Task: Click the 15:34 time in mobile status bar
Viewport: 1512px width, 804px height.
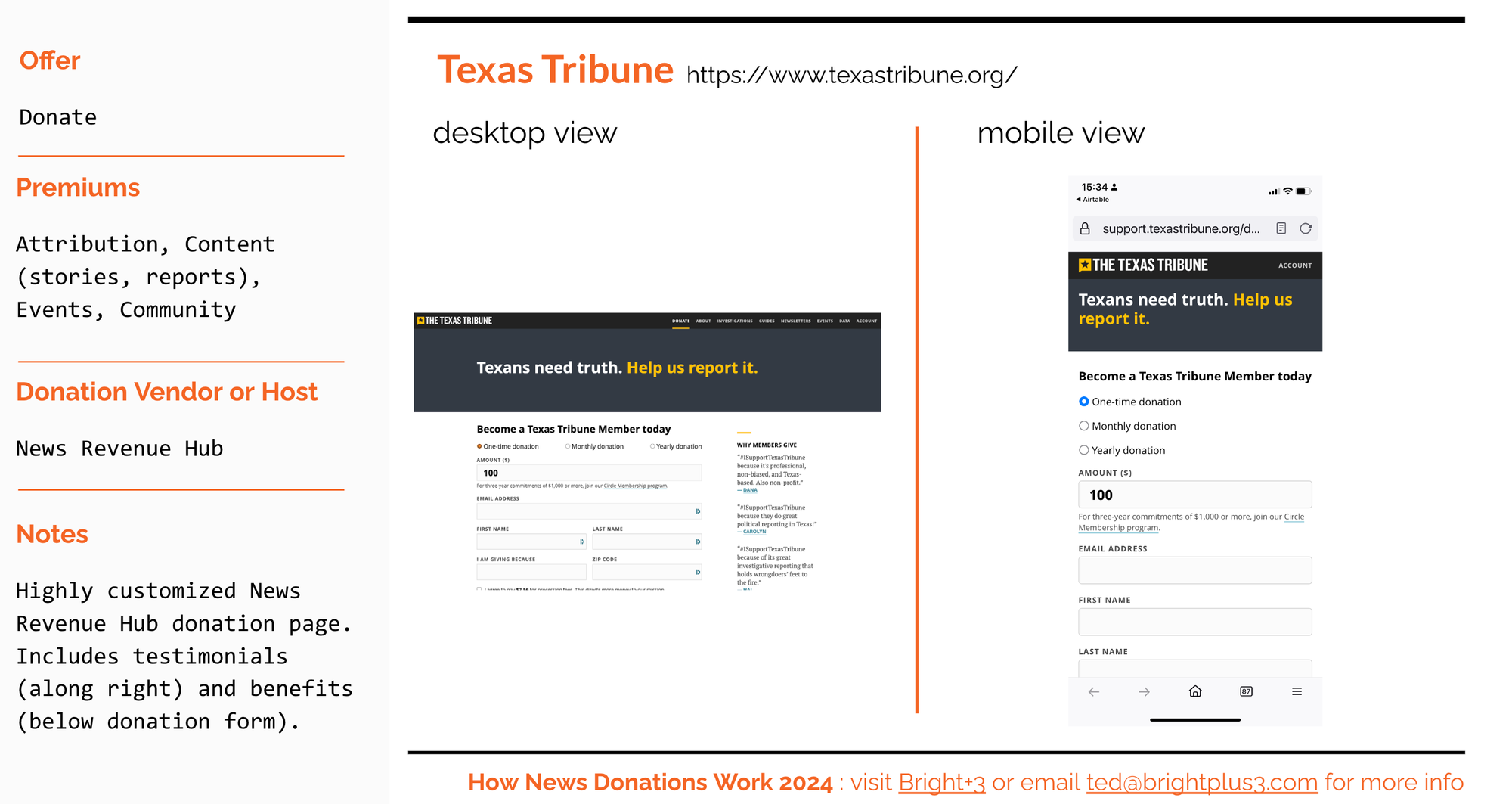Action: click(1094, 187)
